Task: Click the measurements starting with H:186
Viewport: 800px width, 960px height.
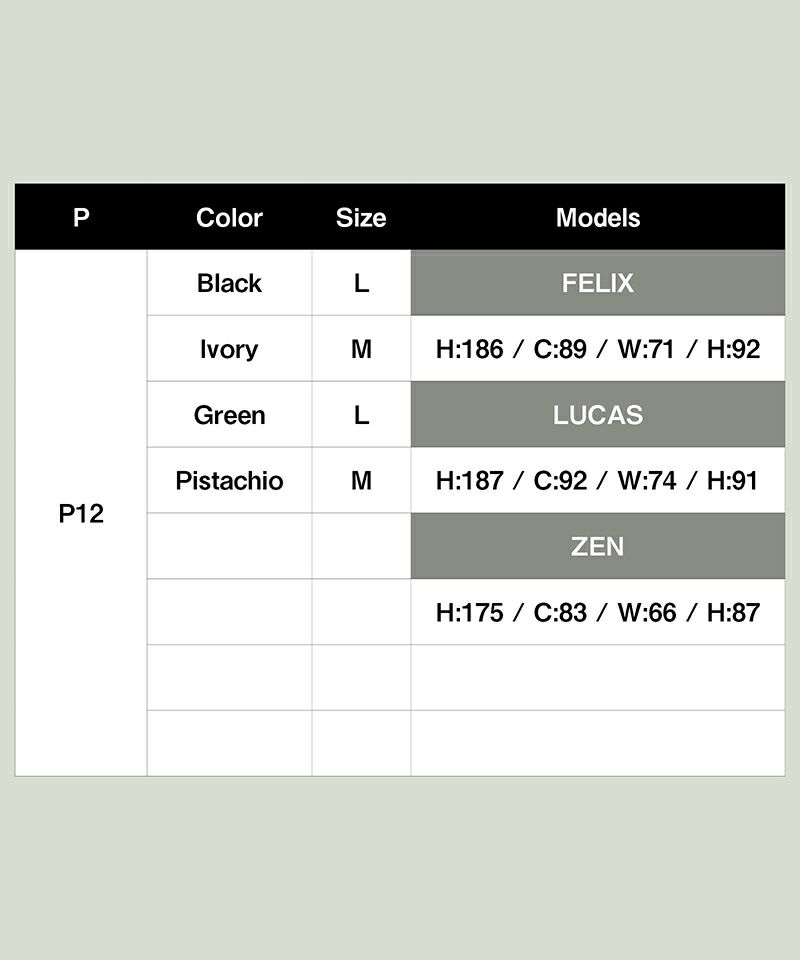Action: [598, 349]
